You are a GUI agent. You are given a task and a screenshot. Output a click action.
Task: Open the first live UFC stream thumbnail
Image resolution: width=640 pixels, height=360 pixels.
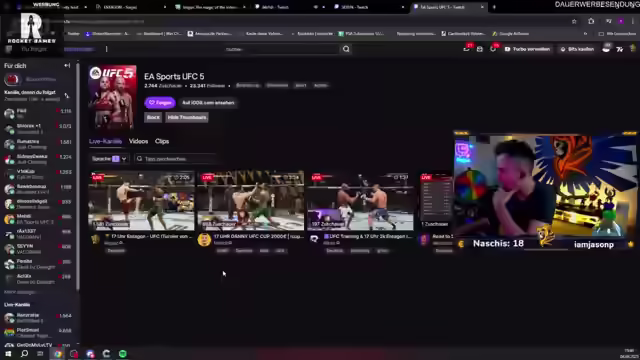pos(142,201)
